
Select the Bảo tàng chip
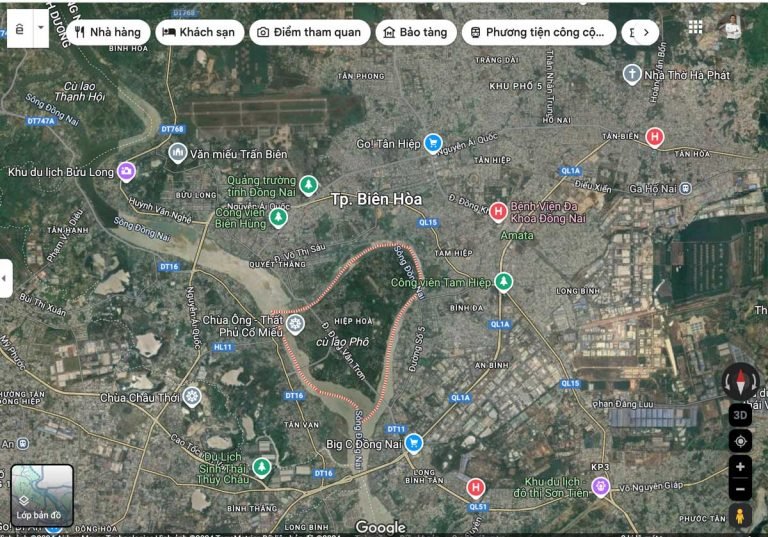pos(415,32)
